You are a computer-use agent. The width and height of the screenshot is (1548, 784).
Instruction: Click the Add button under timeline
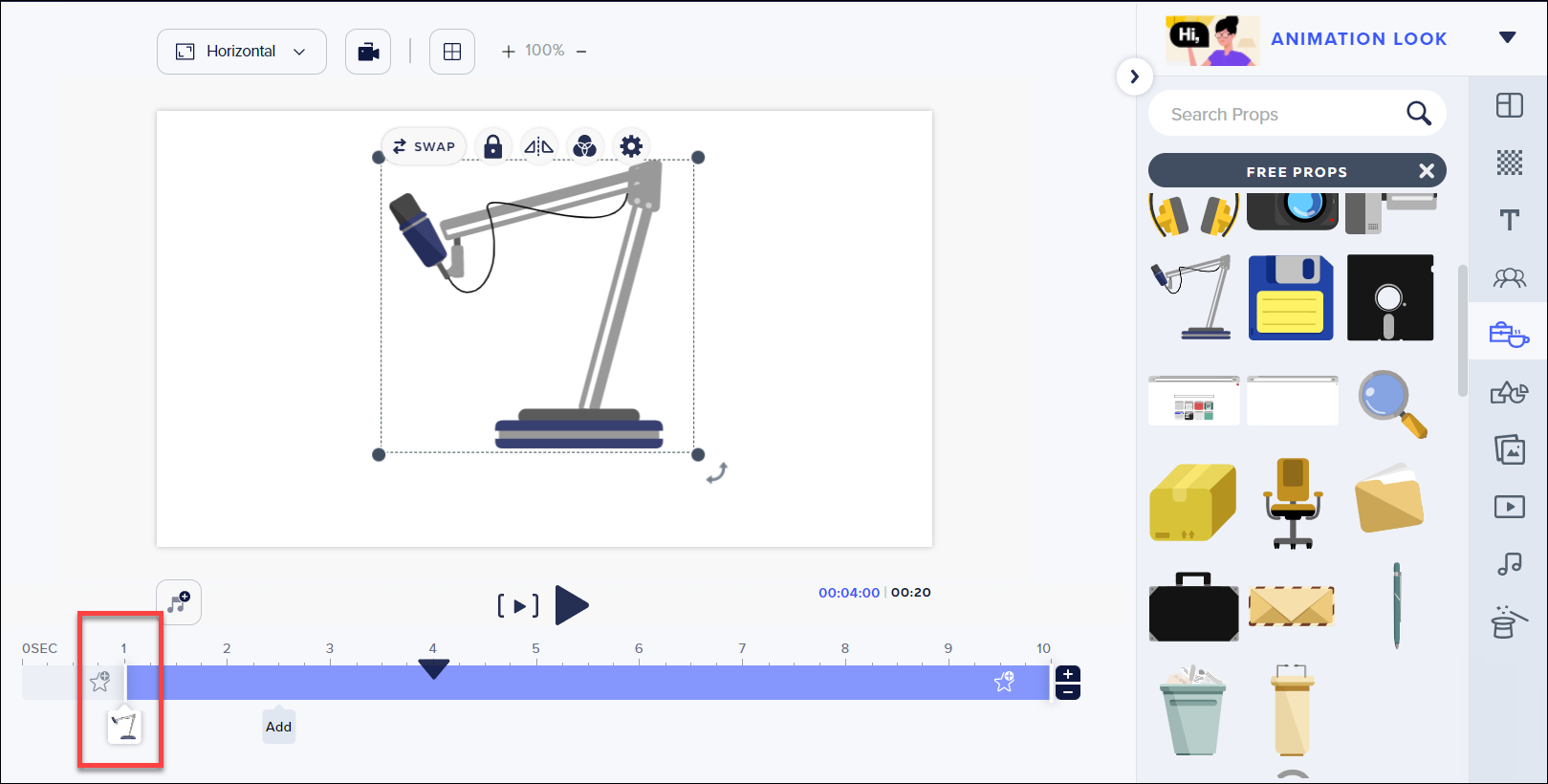tap(278, 727)
